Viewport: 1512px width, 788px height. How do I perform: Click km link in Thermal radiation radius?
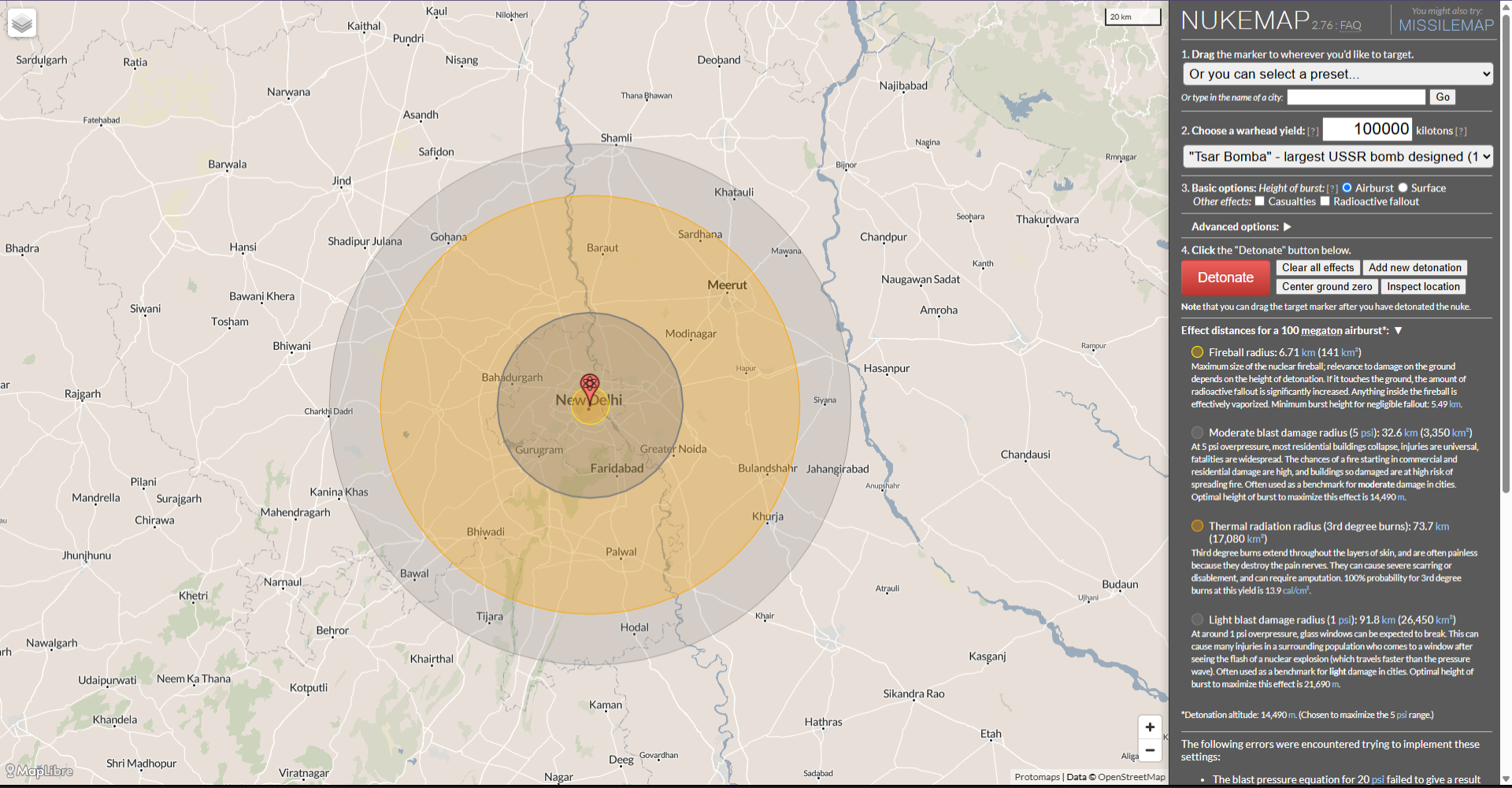click(1442, 526)
